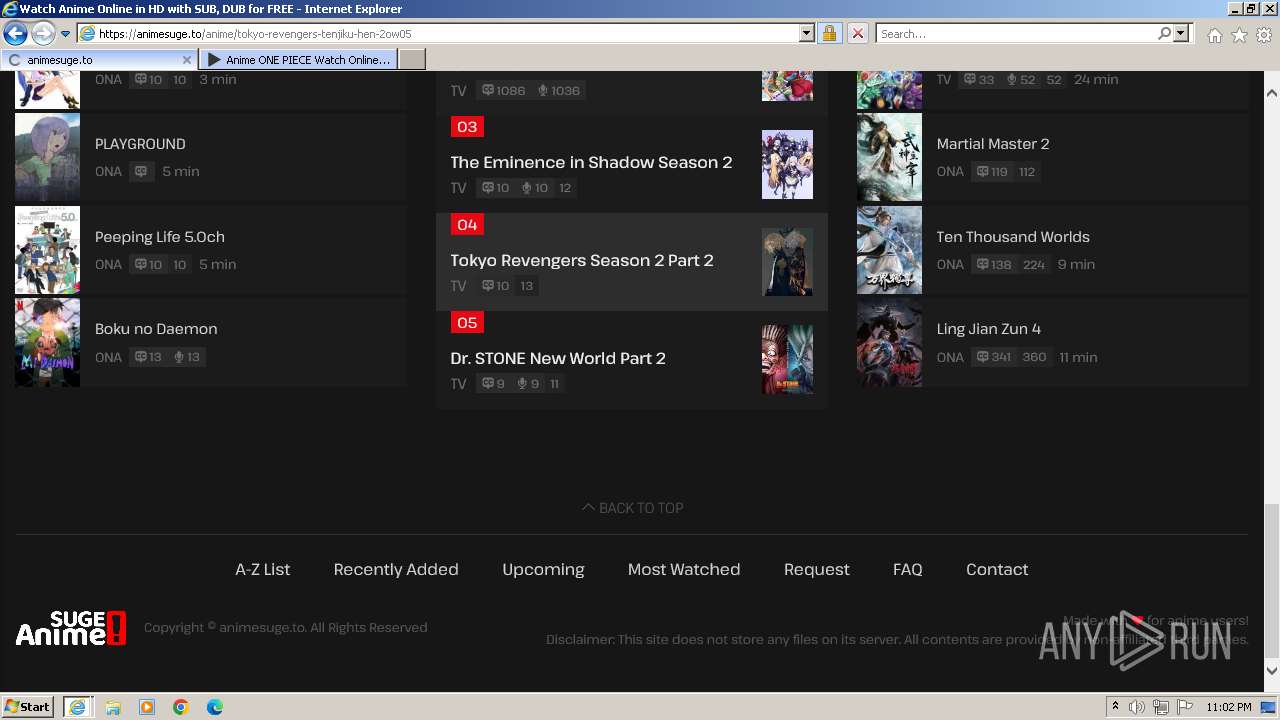Click Tokyo Revengers poster thumbnail
Screen dimensions: 1280x720
(x=787, y=262)
